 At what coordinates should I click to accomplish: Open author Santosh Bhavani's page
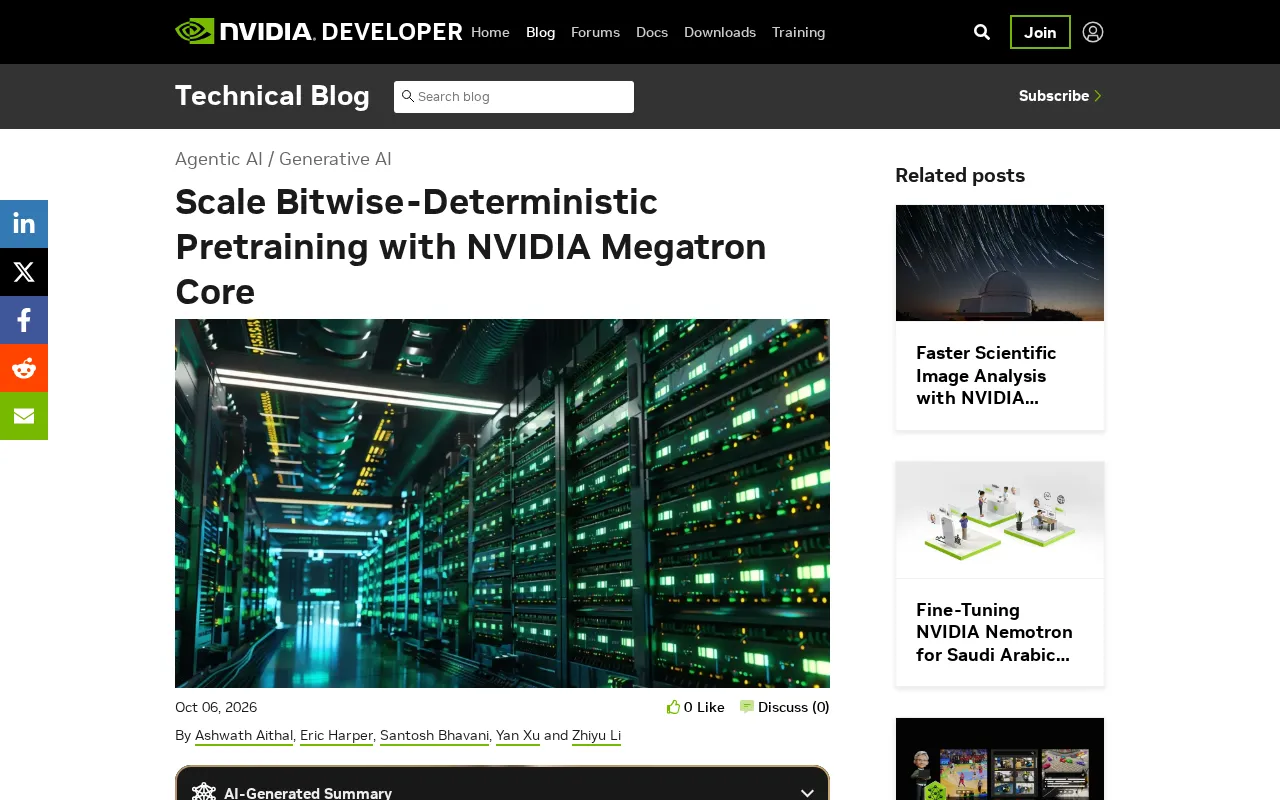(x=434, y=735)
